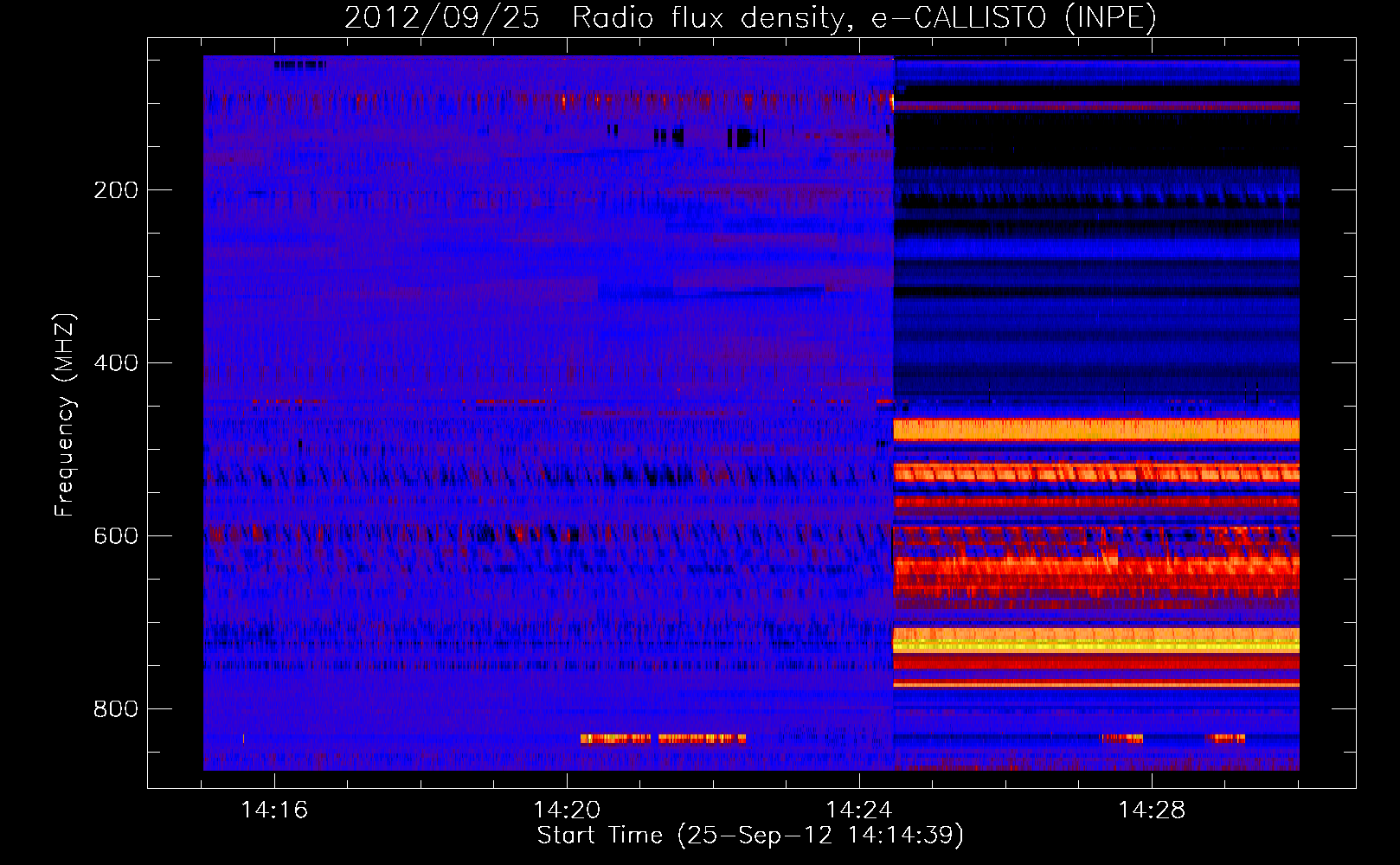Select the 'Start Time (25-Sep-12 14:14:39)' axis label
This screenshot has width=1400, height=865.
[750, 836]
